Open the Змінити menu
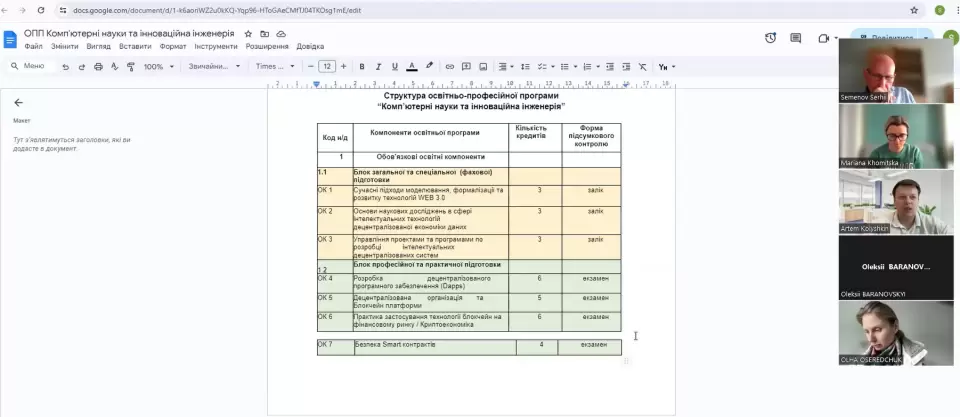Screen dimensions: 960x417 coord(64,47)
